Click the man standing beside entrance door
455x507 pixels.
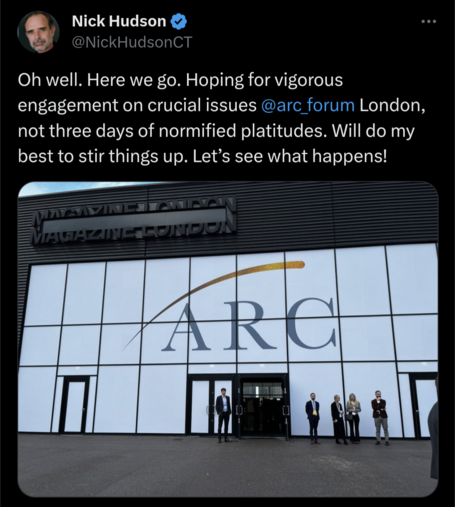click(224, 415)
